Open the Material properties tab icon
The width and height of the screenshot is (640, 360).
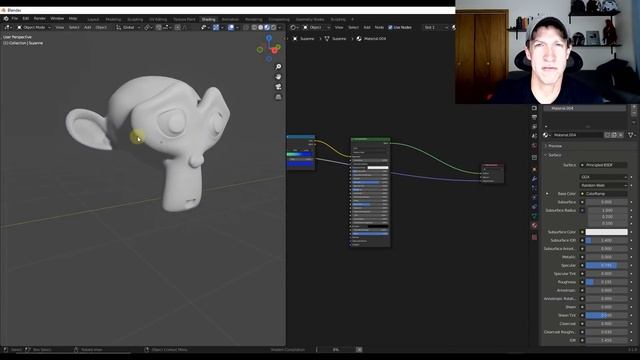pyautogui.click(x=534, y=225)
